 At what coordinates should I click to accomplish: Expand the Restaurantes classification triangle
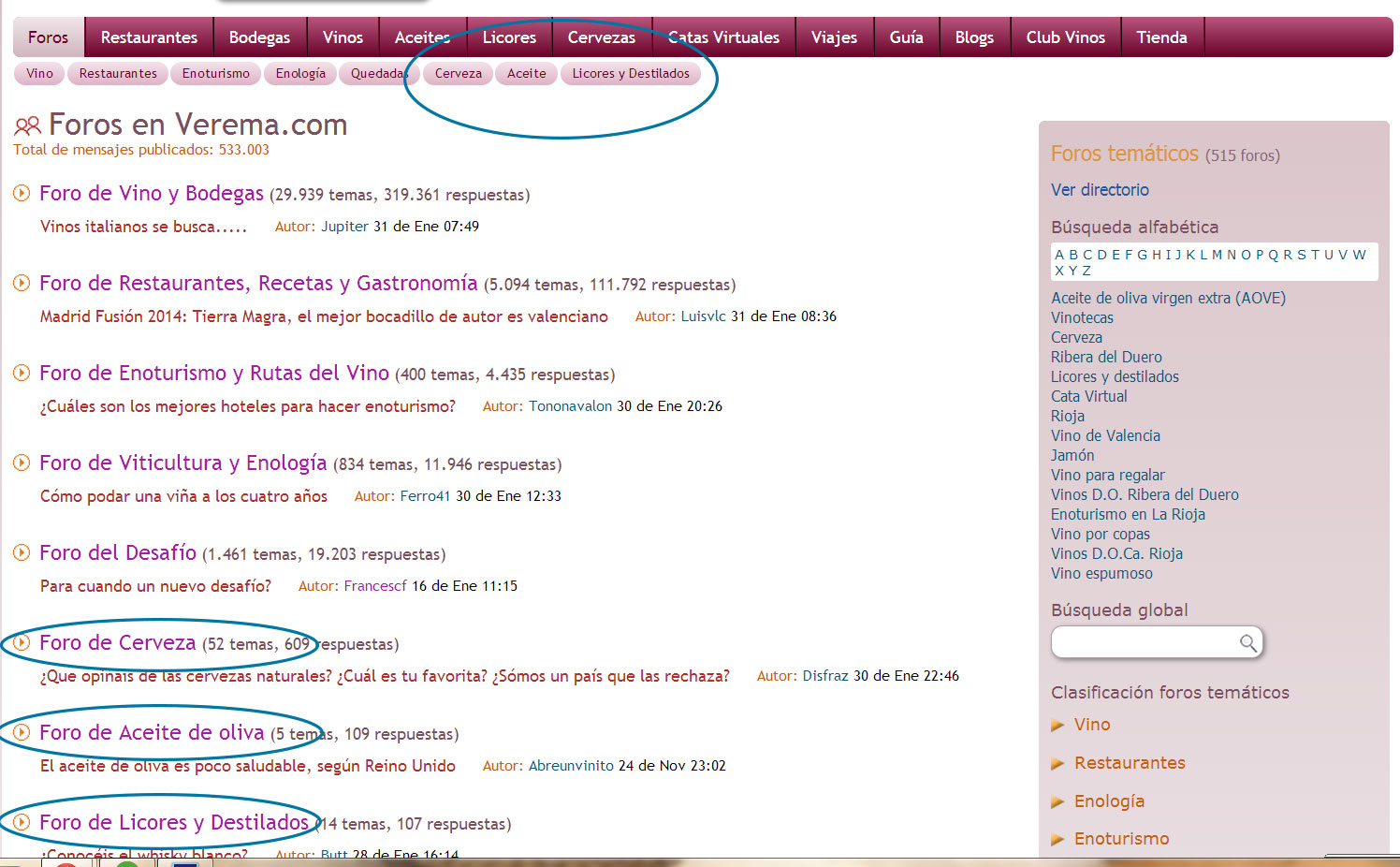(x=1058, y=763)
